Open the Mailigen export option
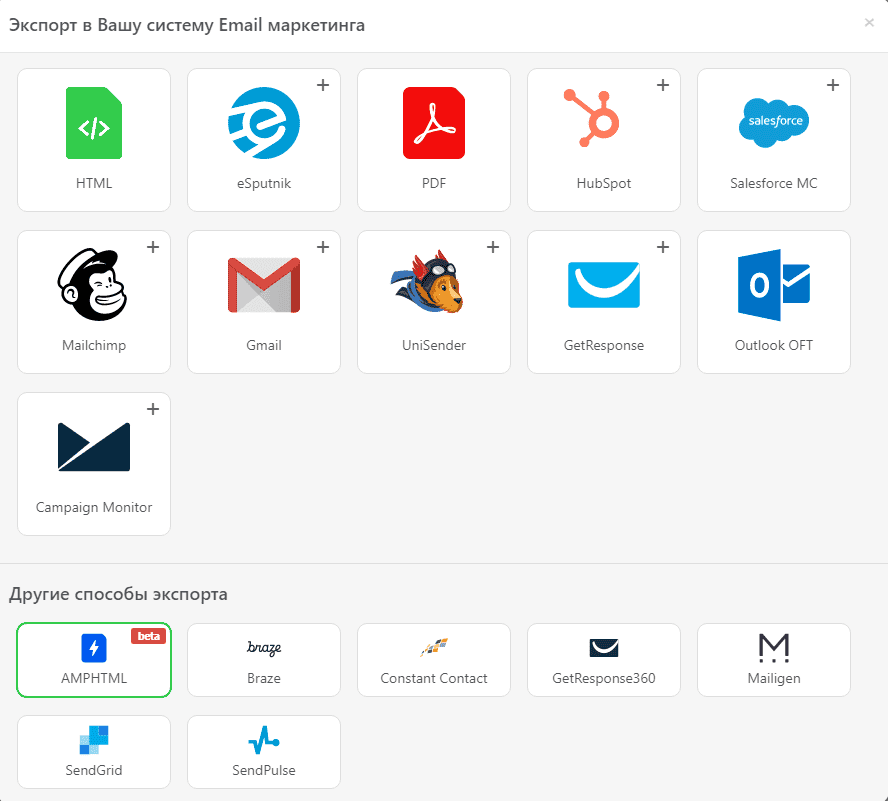The width and height of the screenshot is (888, 801). click(773, 660)
